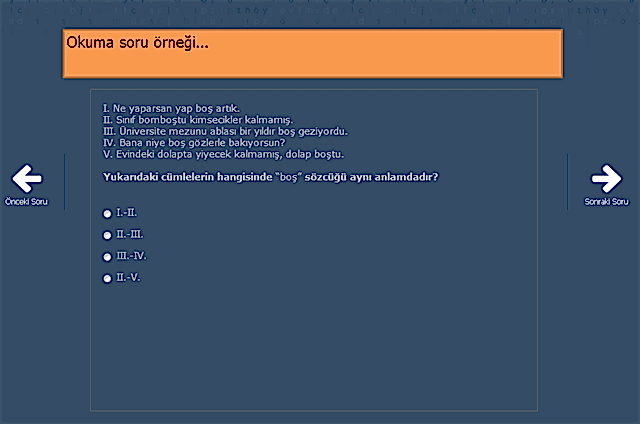Viewport: 640px width, 424px height.
Task: Click the right arrow icon for next question
Action: click(x=605, y=179)
